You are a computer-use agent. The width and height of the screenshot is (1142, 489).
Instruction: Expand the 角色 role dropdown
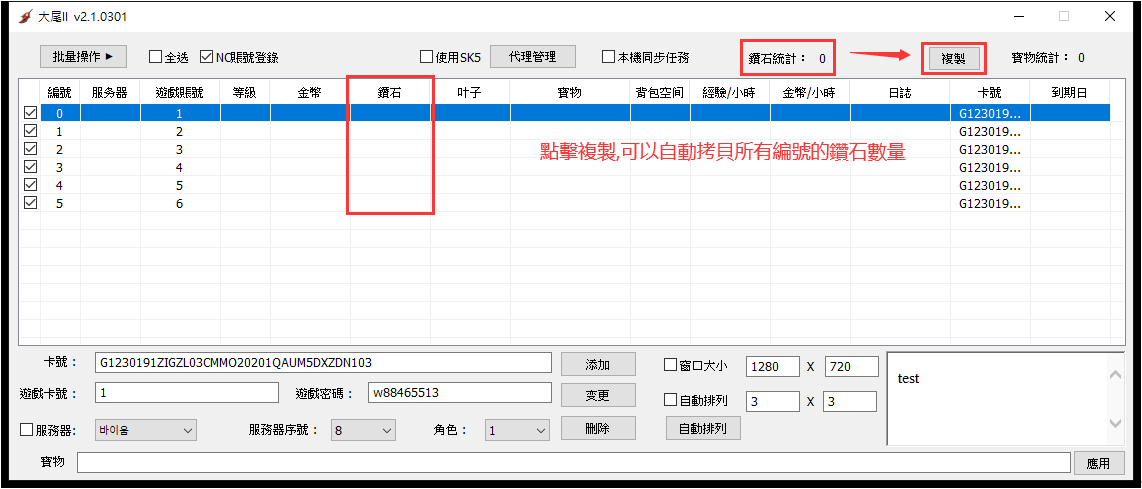coord(517,430)
